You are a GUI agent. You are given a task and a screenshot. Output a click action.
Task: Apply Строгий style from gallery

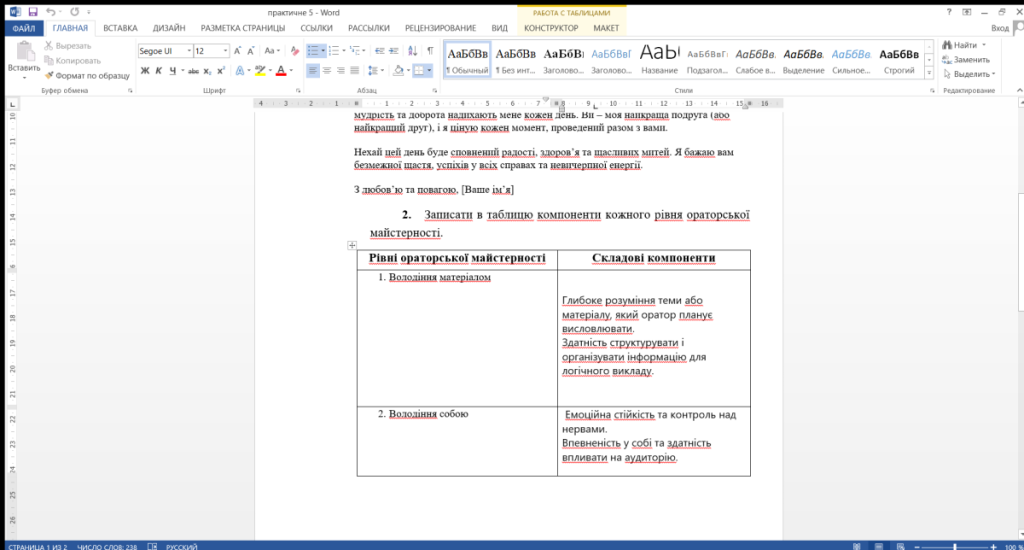899,59
